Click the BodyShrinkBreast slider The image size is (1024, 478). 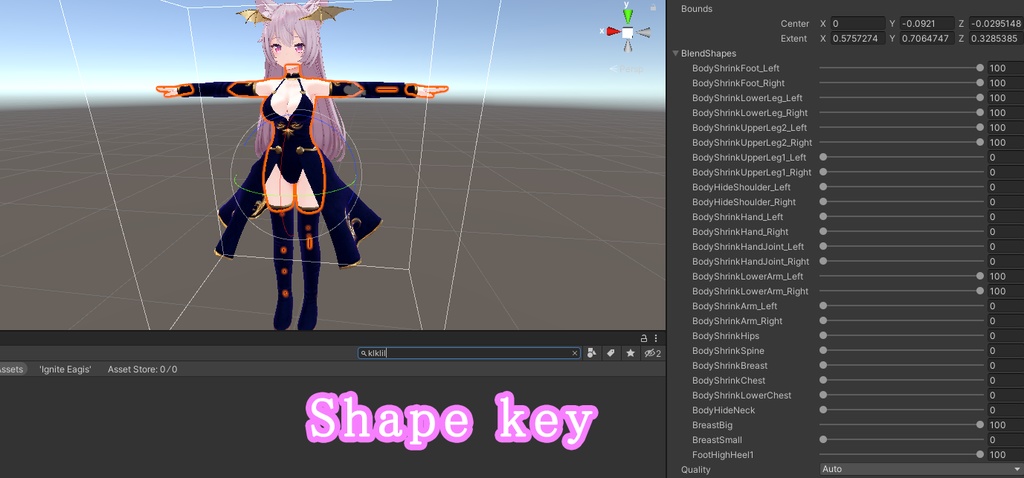(x=901, y=366)
